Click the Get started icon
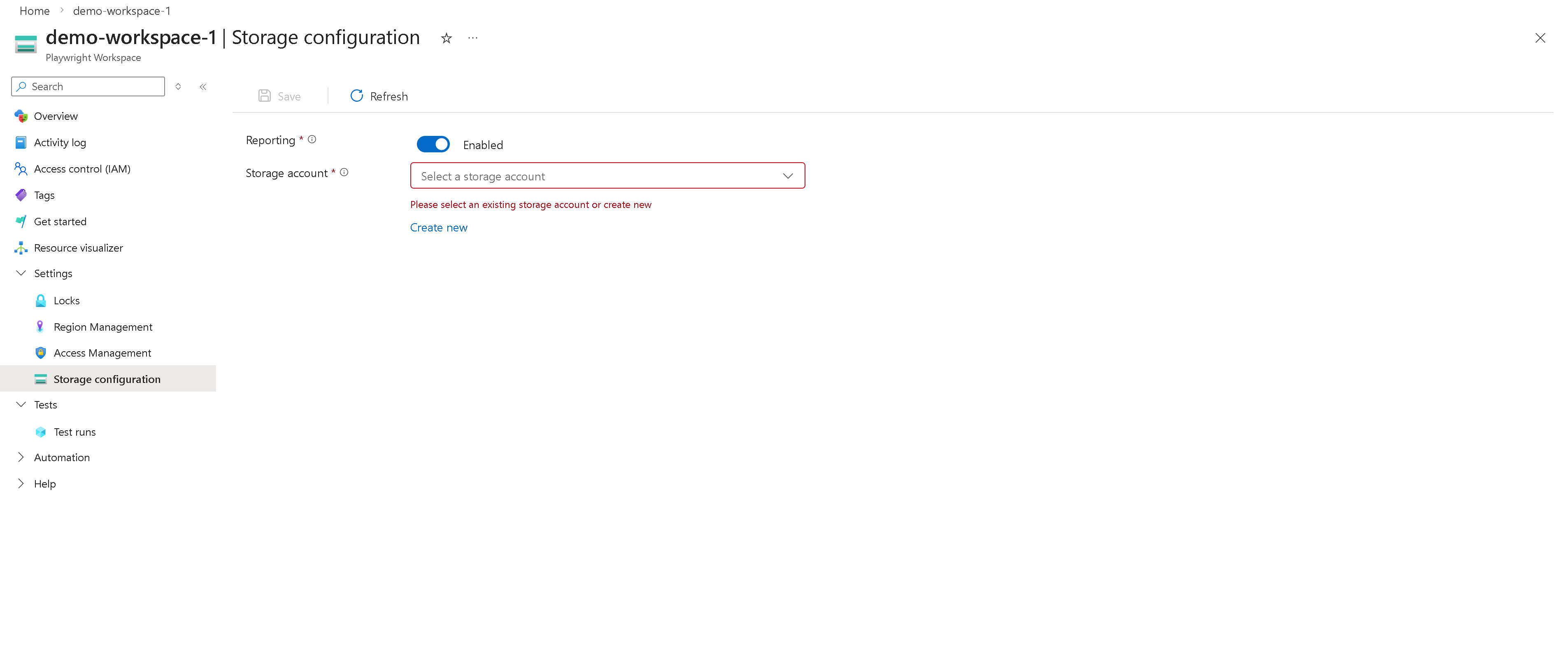This screenshot has height=665, width=1568. [21, 221]
